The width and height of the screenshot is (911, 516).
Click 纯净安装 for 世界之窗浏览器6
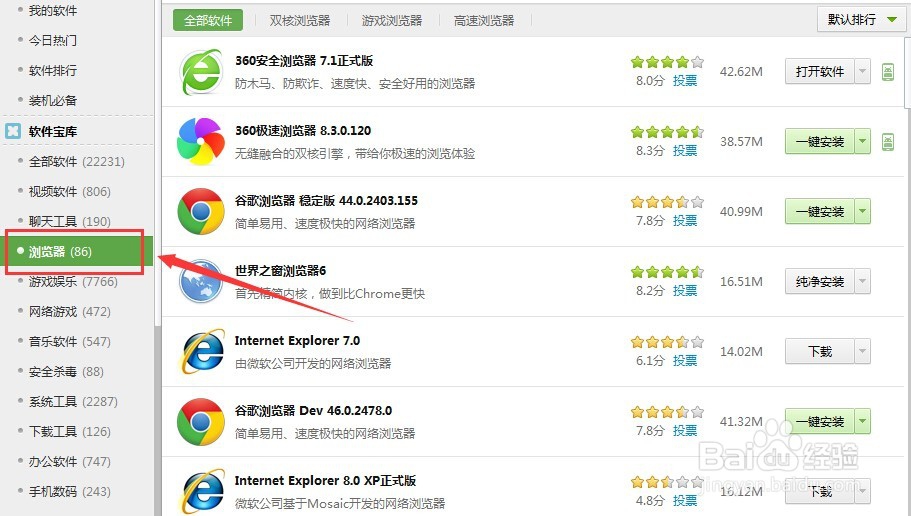820,281
